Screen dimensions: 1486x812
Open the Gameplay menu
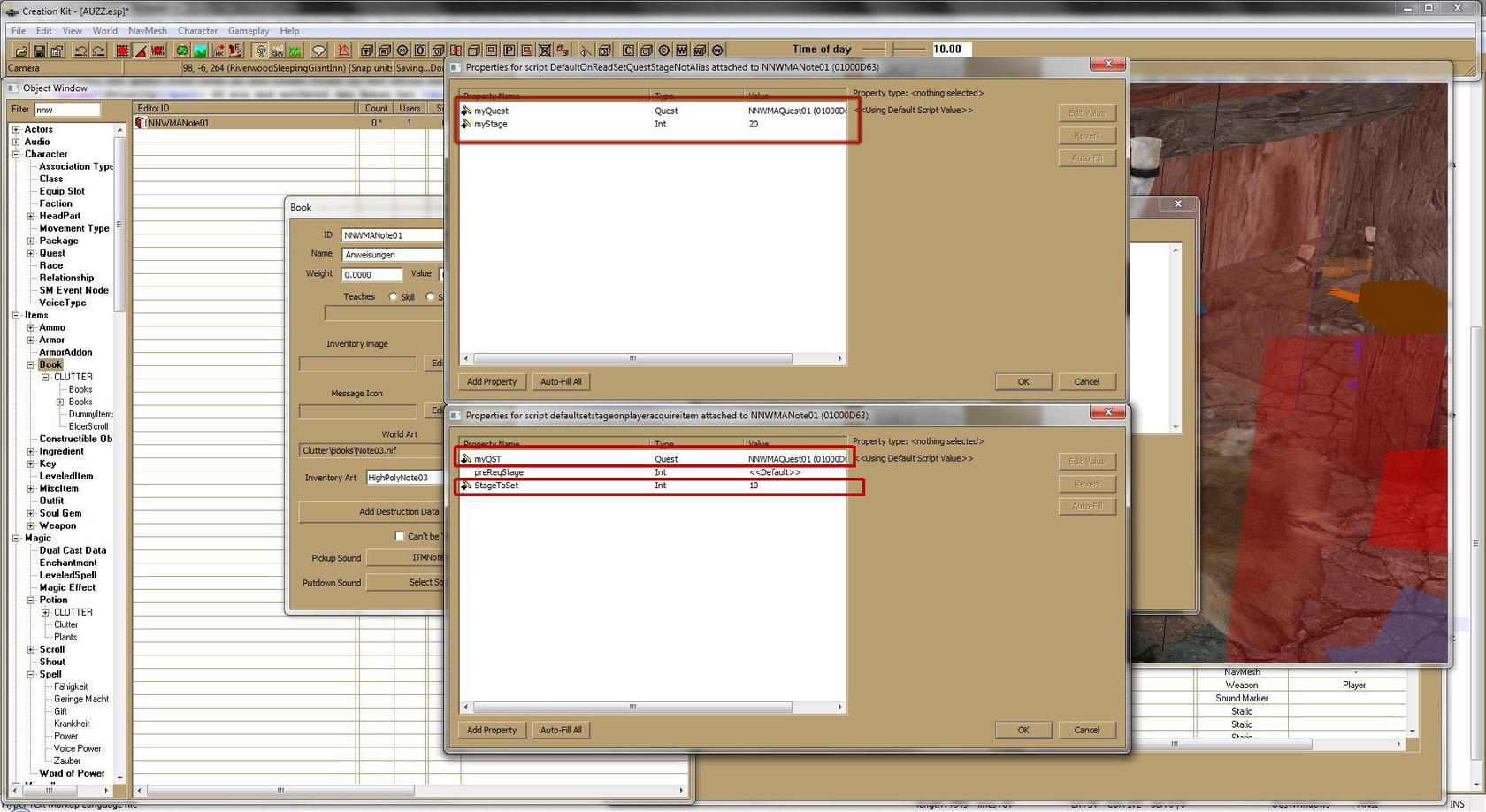(249, 31)
